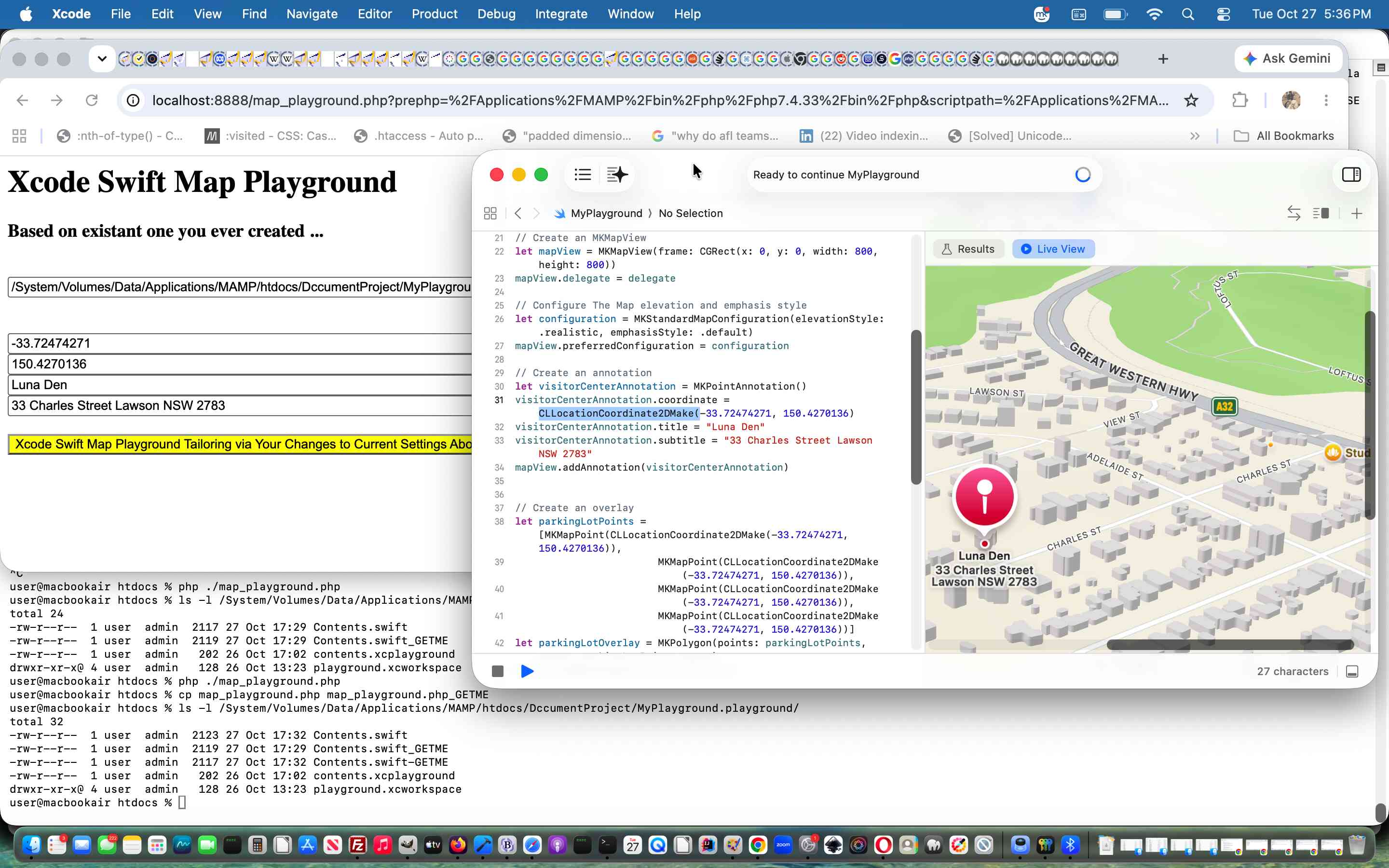Open the File menu
1389x868 pixels.
121,14
